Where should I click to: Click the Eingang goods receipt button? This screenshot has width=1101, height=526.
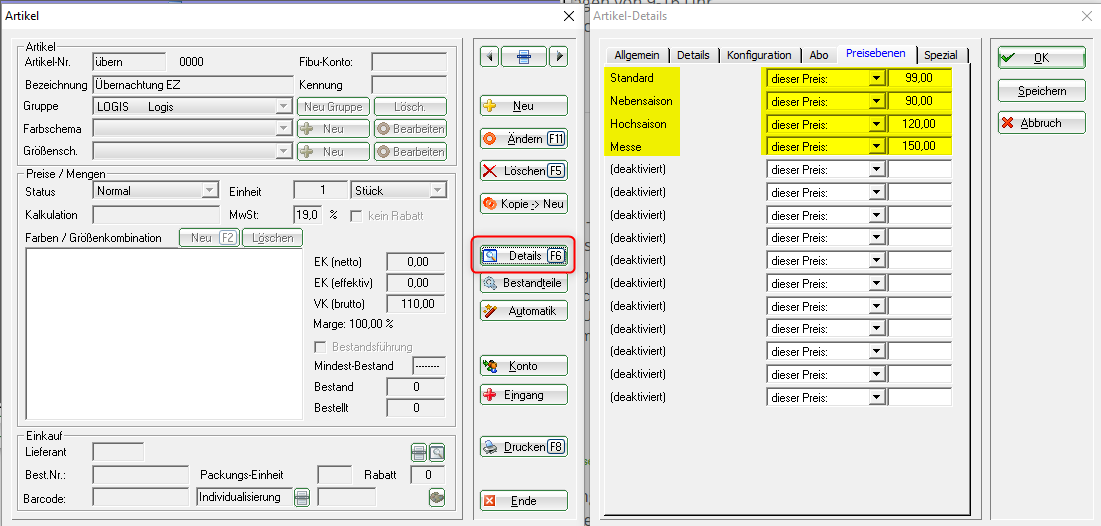523,395
